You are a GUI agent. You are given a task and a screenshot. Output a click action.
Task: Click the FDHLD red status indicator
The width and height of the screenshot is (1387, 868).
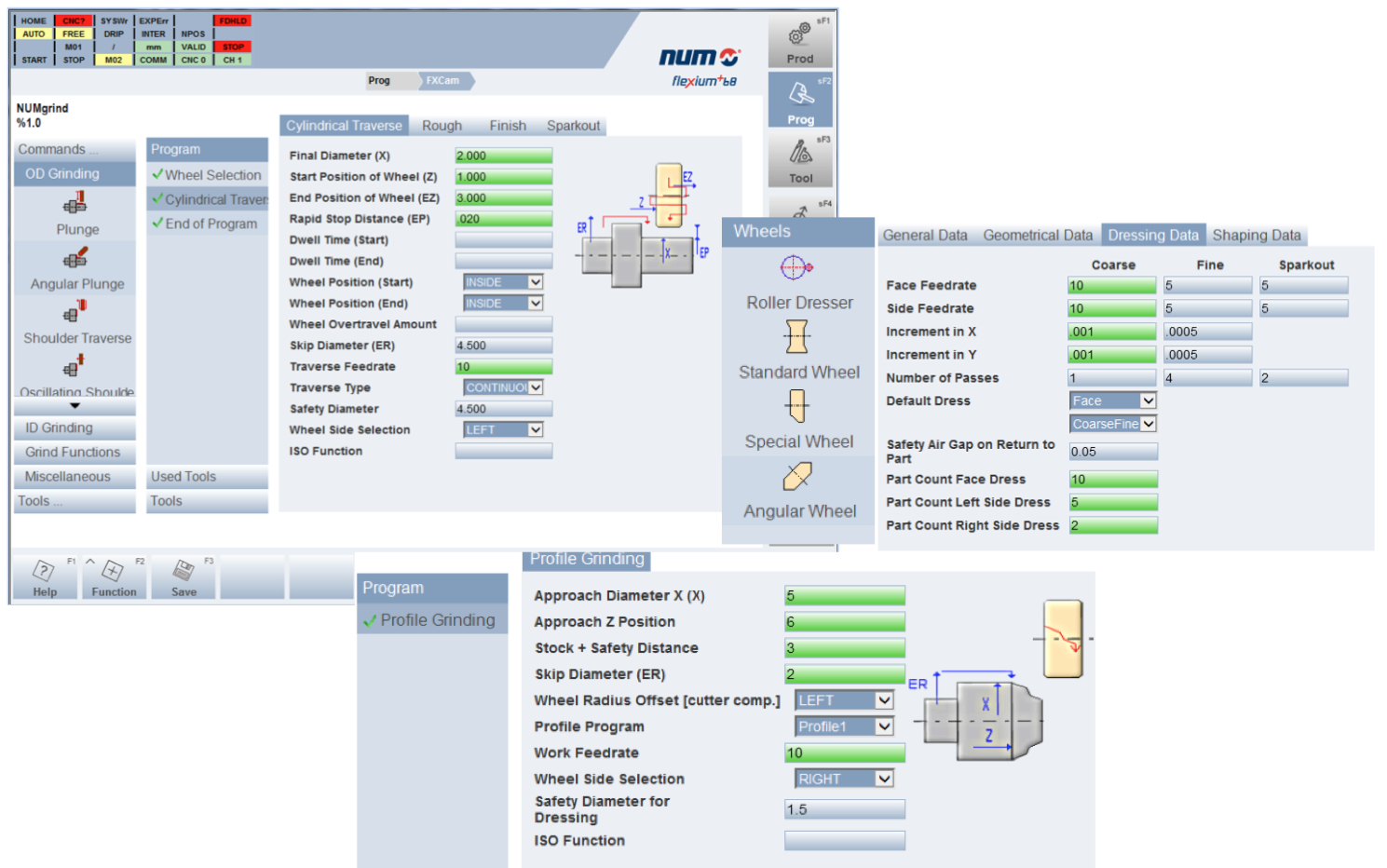[233, 20]
